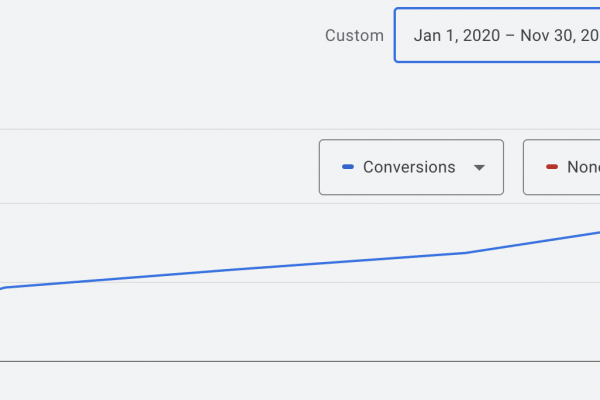
Task: Click the Jan 1, 2020 start date
Action: coord(454,35)
